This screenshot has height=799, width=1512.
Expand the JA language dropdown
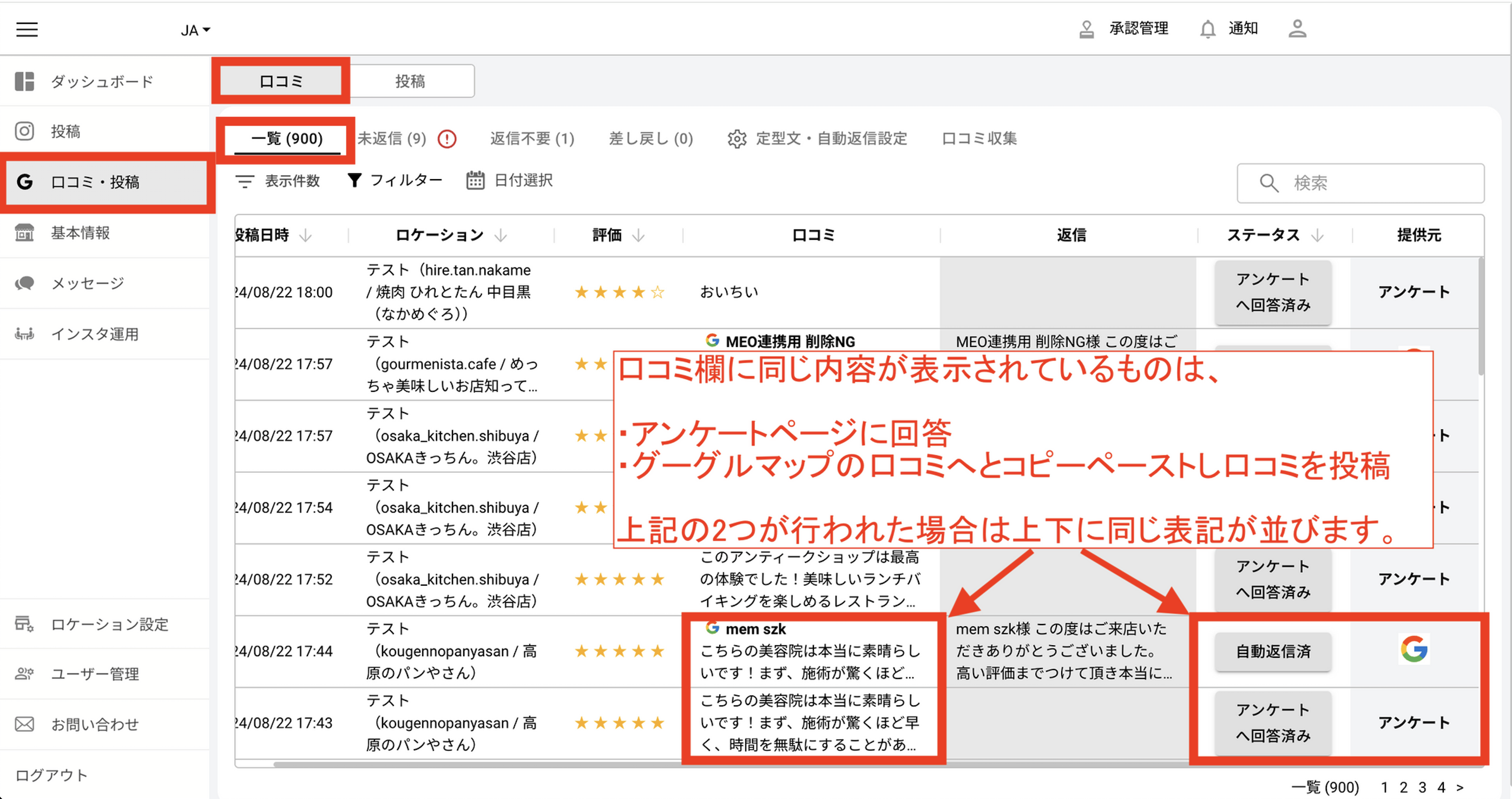point(195,30)
